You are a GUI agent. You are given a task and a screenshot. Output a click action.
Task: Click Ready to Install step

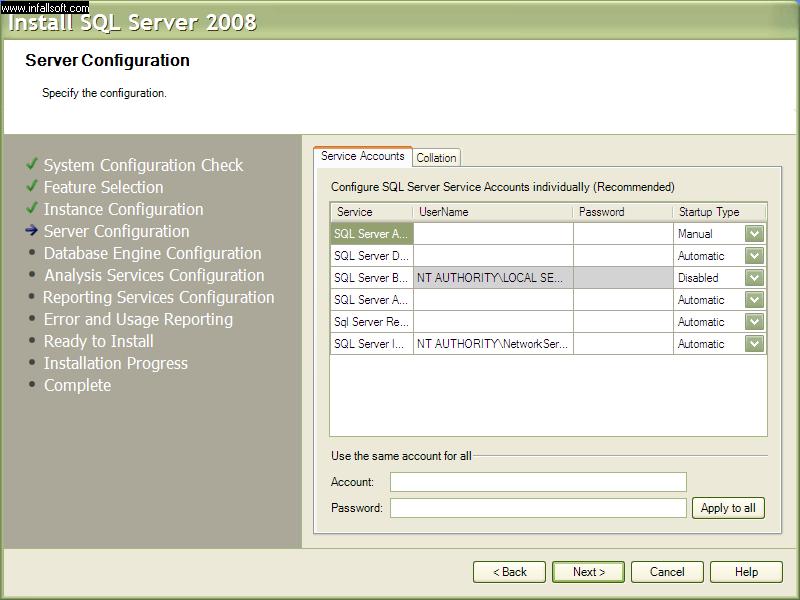pyautogui.click(x=98, y=341)
